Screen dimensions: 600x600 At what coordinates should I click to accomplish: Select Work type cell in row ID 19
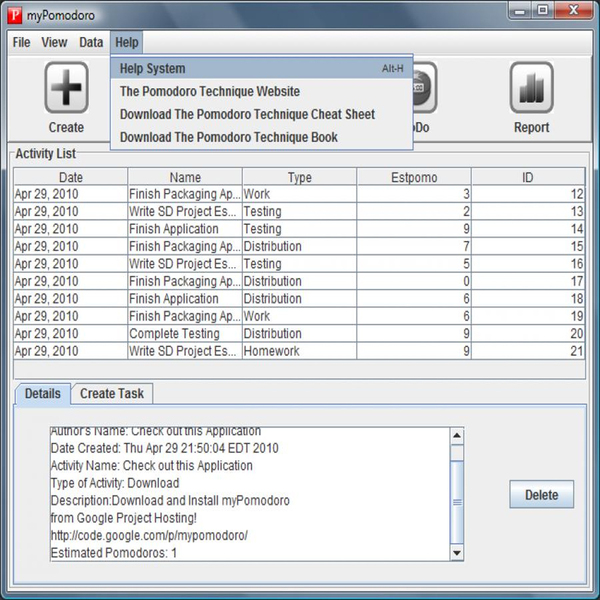300,316
